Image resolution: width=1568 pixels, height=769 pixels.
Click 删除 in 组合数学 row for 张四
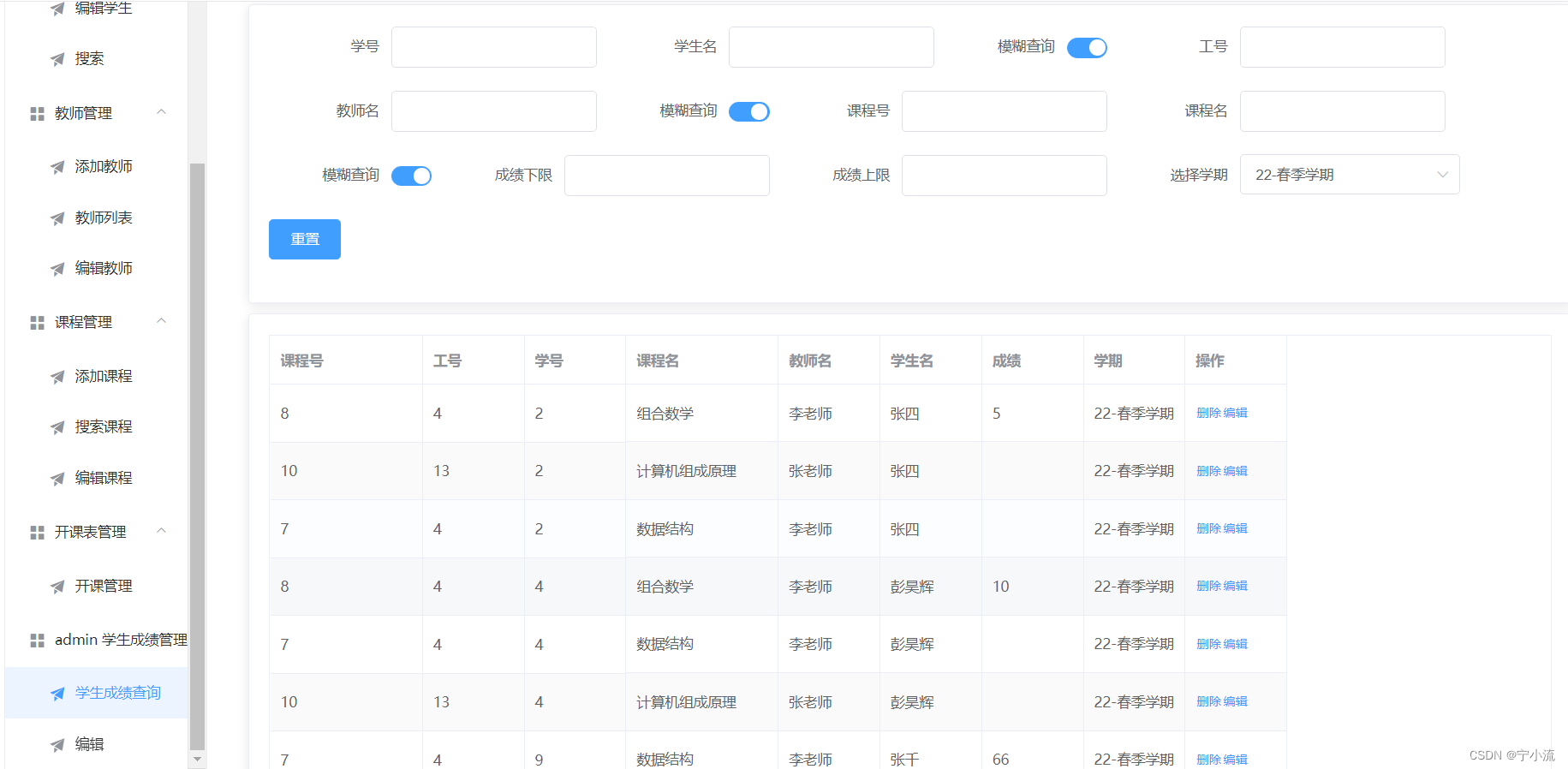pyautogui.click(x=1208, y=413)
